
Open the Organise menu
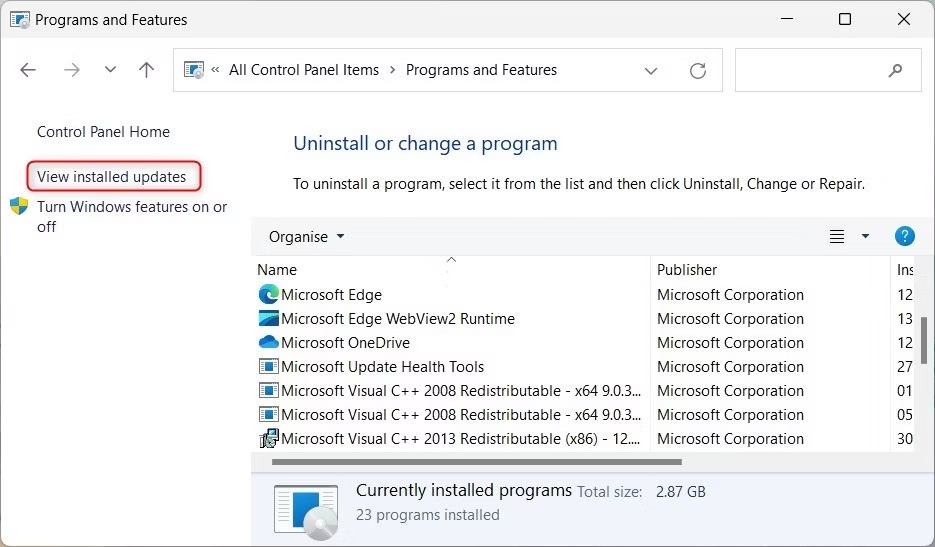(x=306, y=237)
